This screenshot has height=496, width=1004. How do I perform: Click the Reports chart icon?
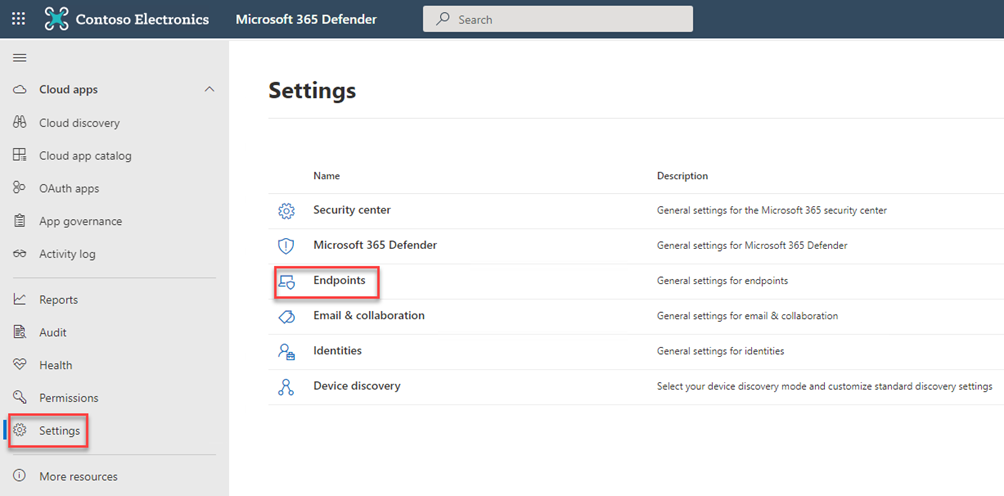point(20,299)
